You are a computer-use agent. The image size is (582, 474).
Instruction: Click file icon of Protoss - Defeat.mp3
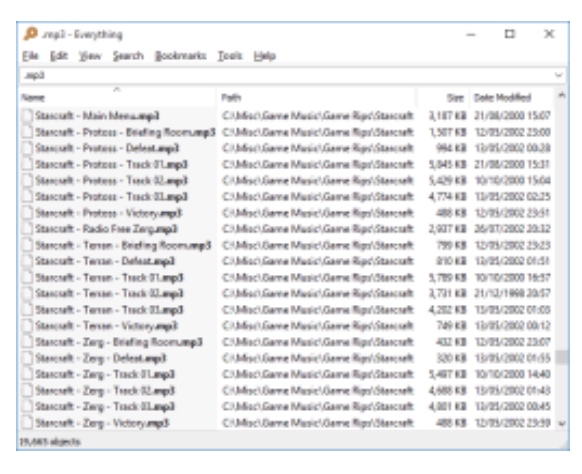(x=27, y=148)
